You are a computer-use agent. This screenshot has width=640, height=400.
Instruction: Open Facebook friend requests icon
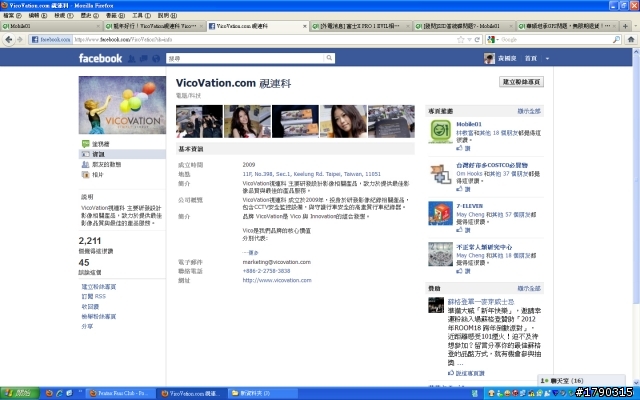point(131,59)
